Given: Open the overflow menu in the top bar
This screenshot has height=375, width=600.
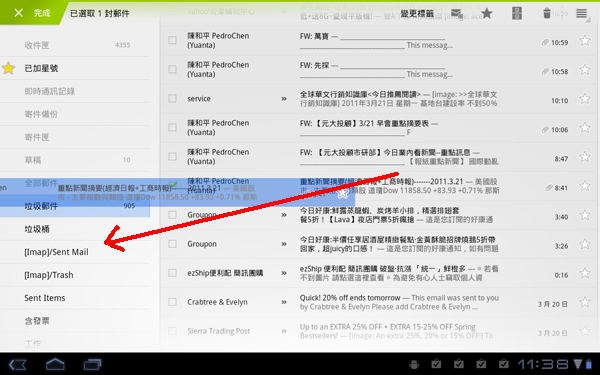Looking at the screenshot, I should point(582,13).
